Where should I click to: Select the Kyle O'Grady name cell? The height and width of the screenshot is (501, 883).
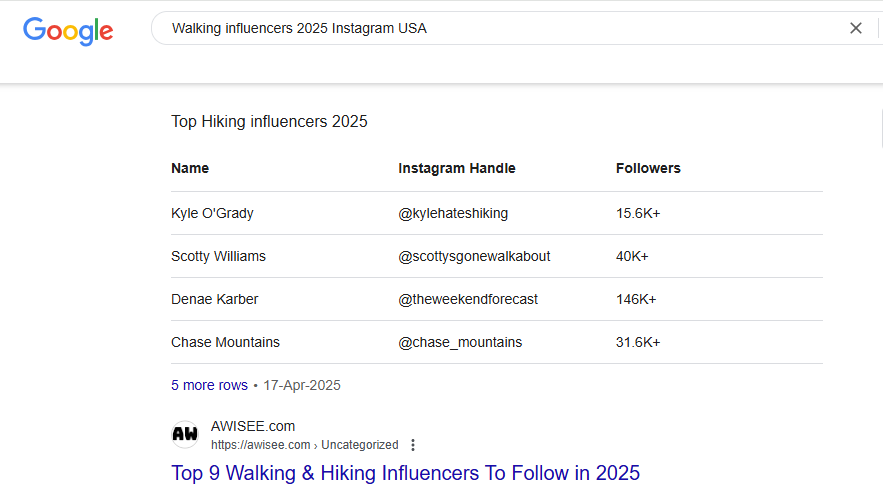[x=212, y=213]
